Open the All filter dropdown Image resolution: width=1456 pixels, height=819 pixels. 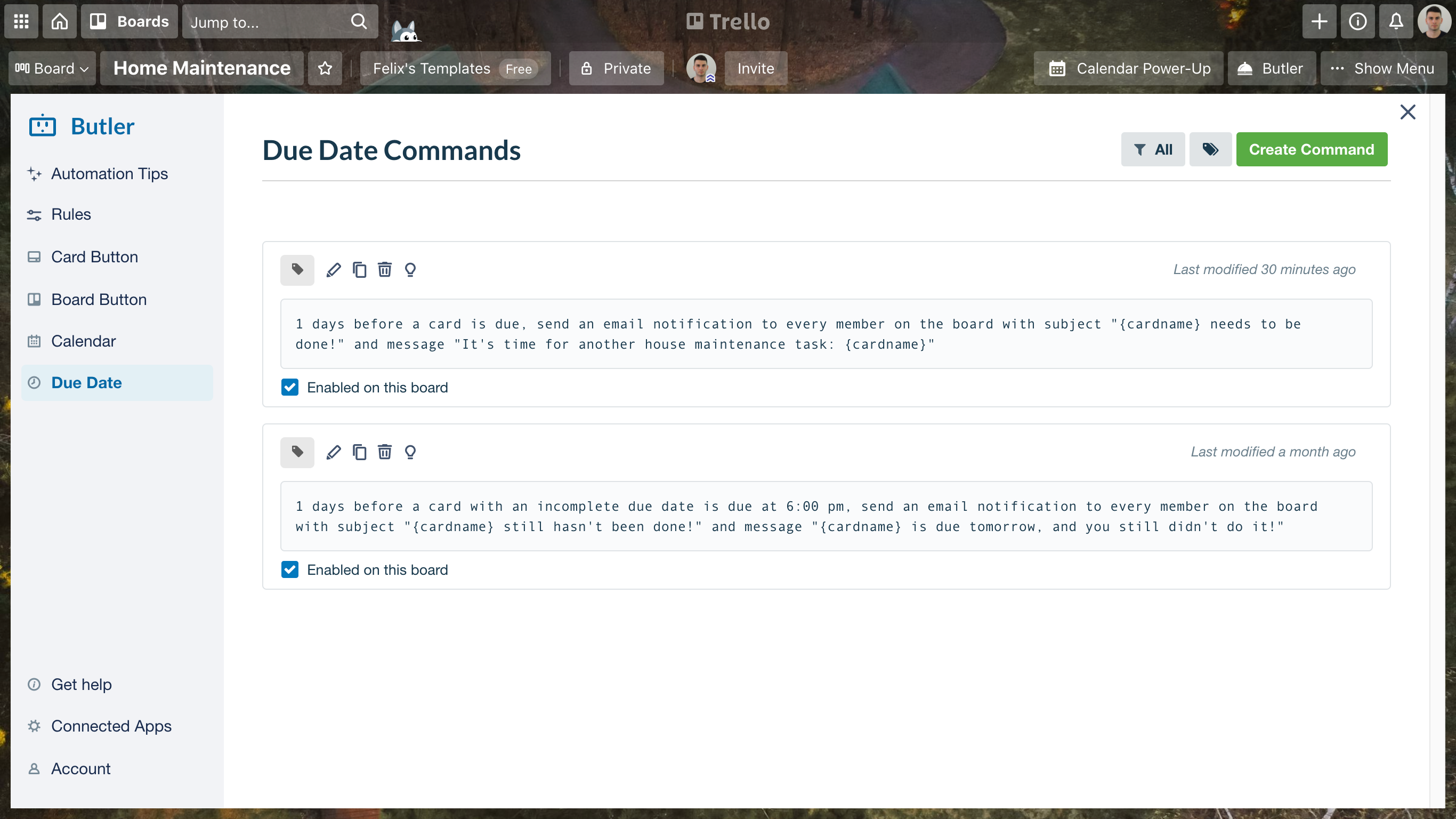click(x=1153, y=149)
